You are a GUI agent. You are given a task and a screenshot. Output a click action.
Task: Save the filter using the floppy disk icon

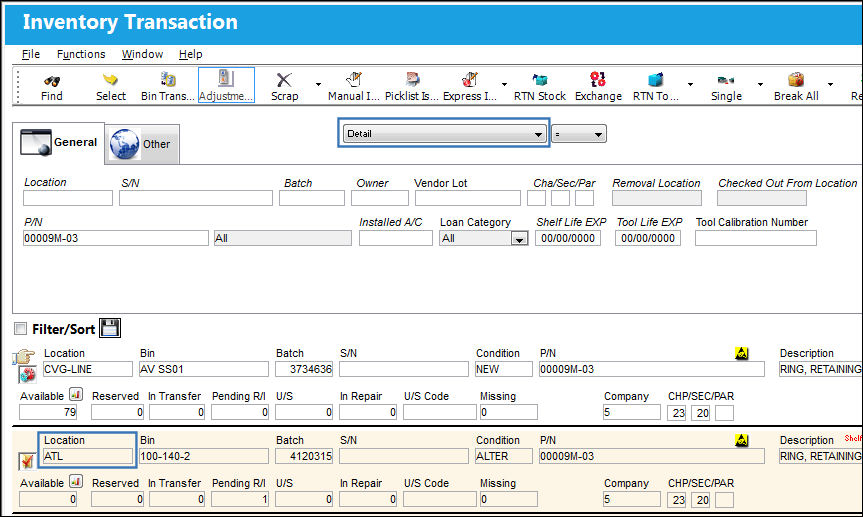(x=110, y=328)
